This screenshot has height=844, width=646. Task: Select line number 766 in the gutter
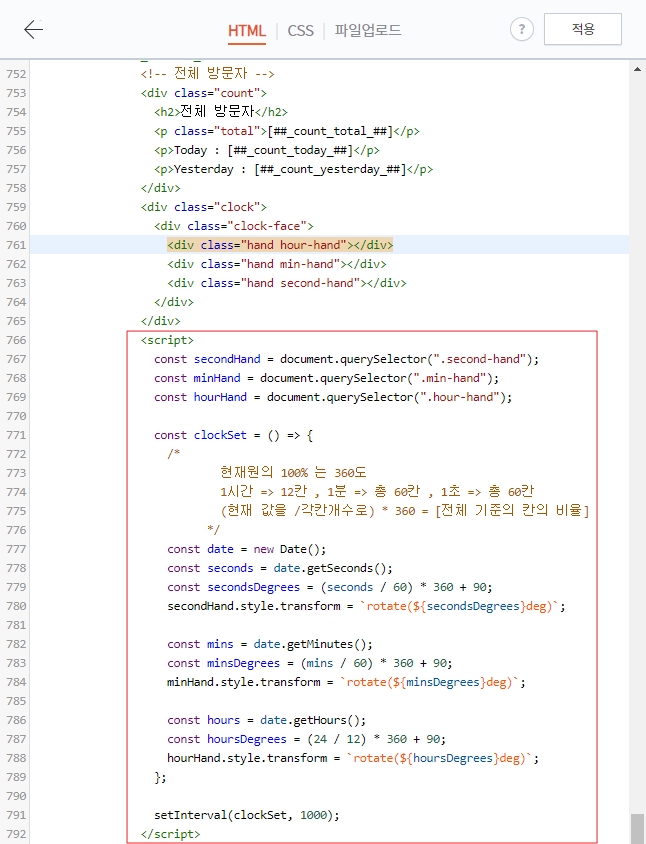click(x=16, y=340)
